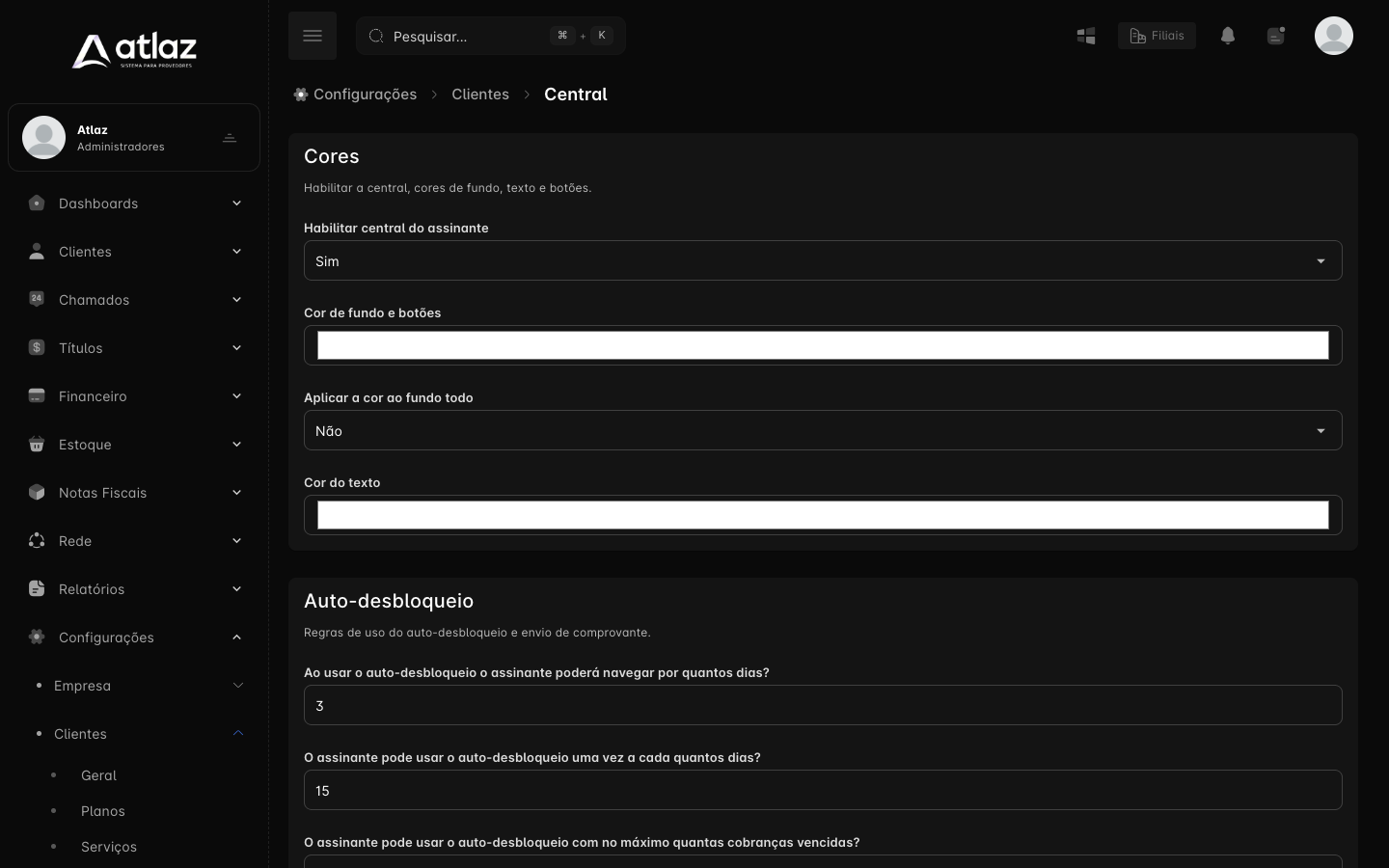The image size is (1389, 868).
Task: Open the Geral submenu item
Action: point(98,775)
